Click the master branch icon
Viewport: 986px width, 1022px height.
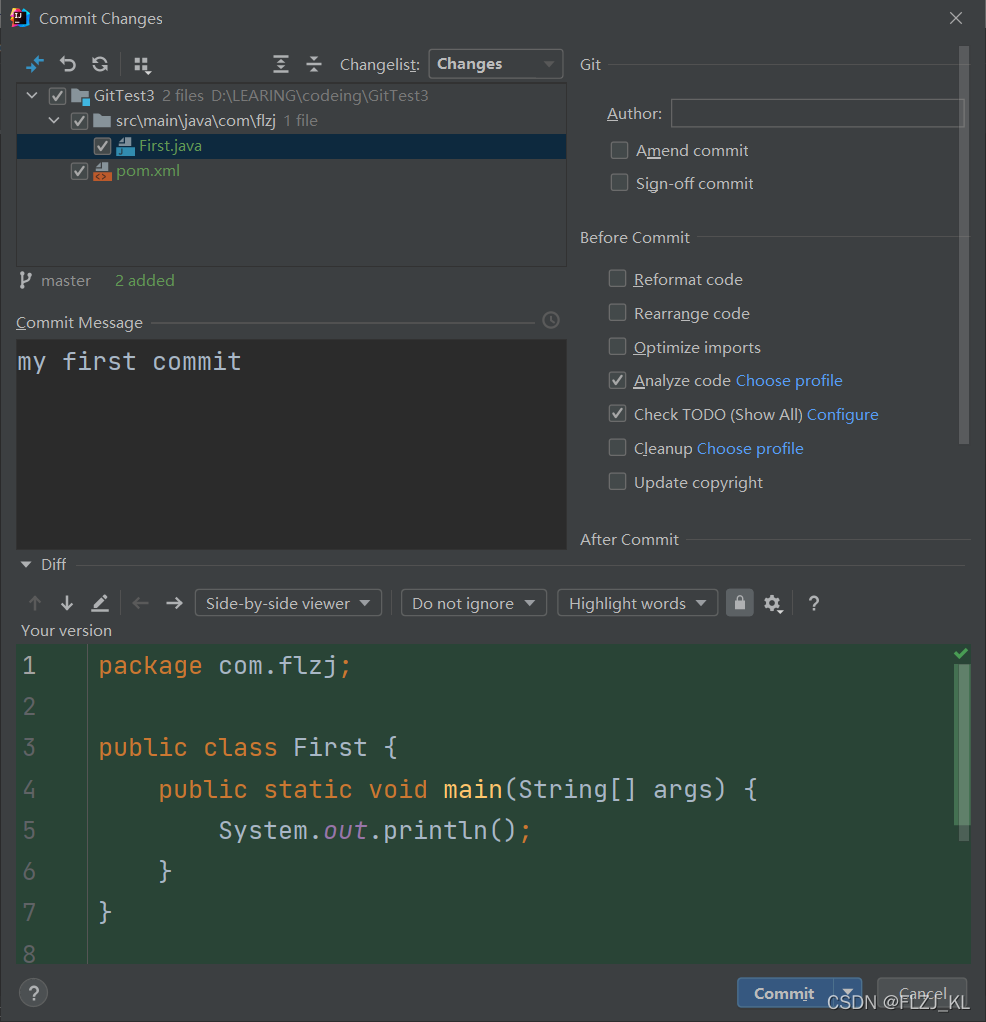25,280
